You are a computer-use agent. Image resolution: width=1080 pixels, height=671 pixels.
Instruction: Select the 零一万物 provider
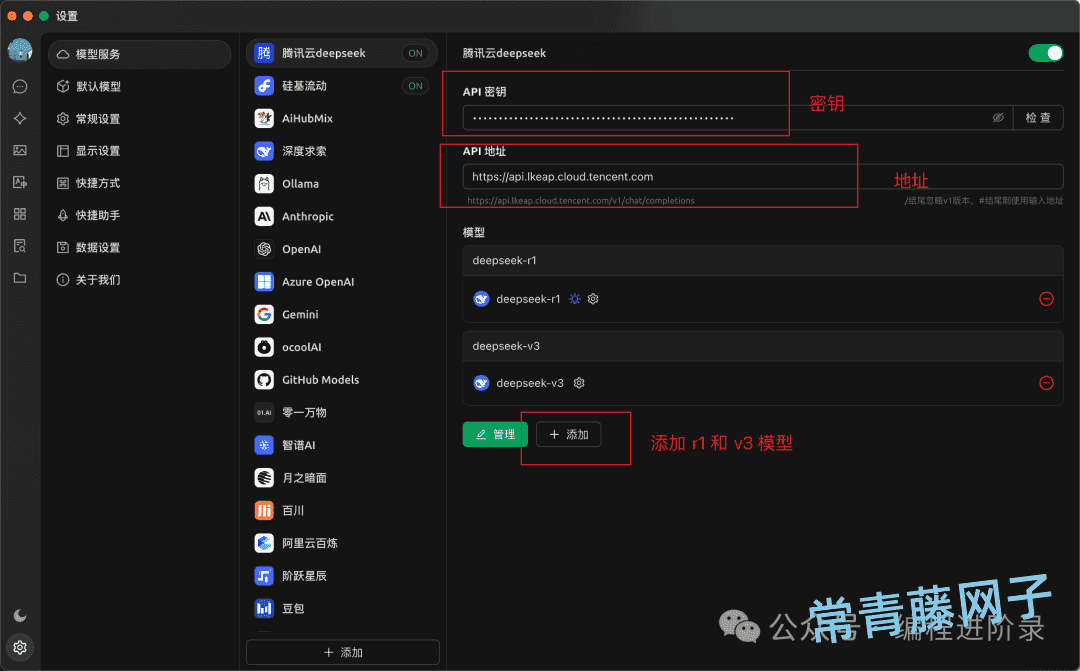click(x=342, y=413)
